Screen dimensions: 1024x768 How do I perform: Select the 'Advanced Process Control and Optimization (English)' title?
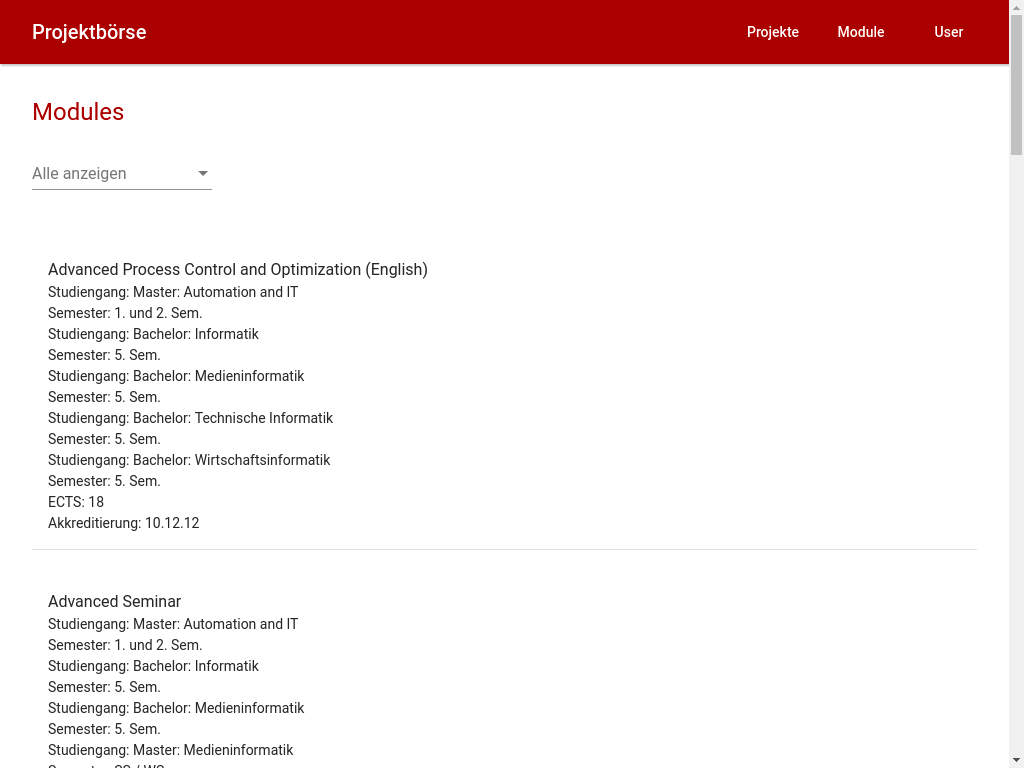pos(238,270)
